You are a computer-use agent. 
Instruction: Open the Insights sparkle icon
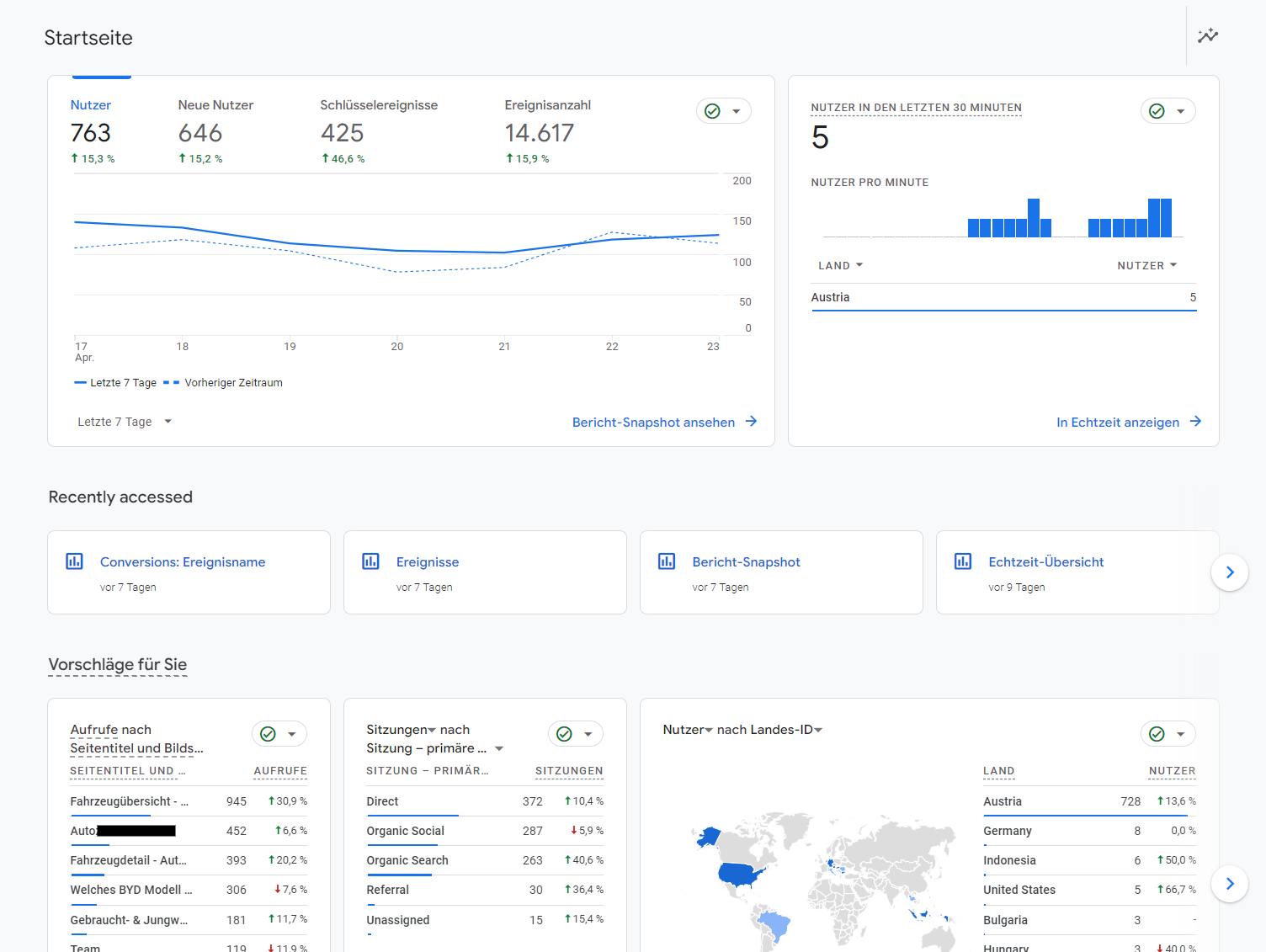pyautogui.click(x=1208, y=35)
